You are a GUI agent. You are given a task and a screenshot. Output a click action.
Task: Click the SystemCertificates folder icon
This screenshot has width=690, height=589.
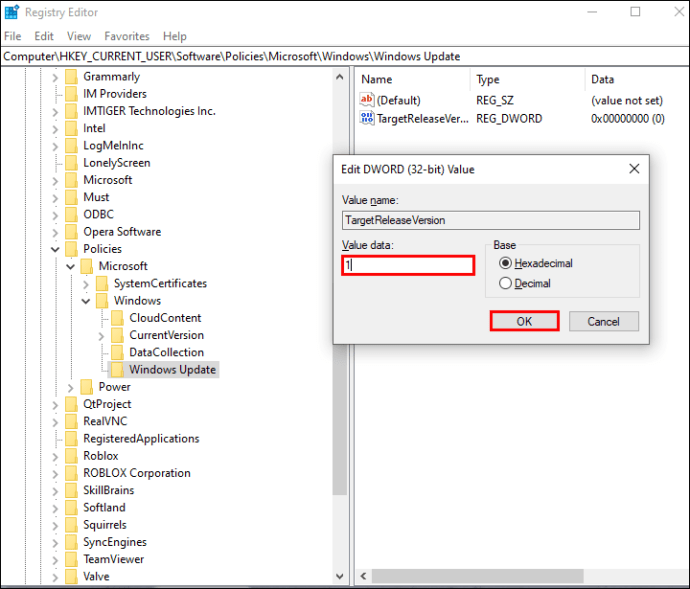(102, 283)
